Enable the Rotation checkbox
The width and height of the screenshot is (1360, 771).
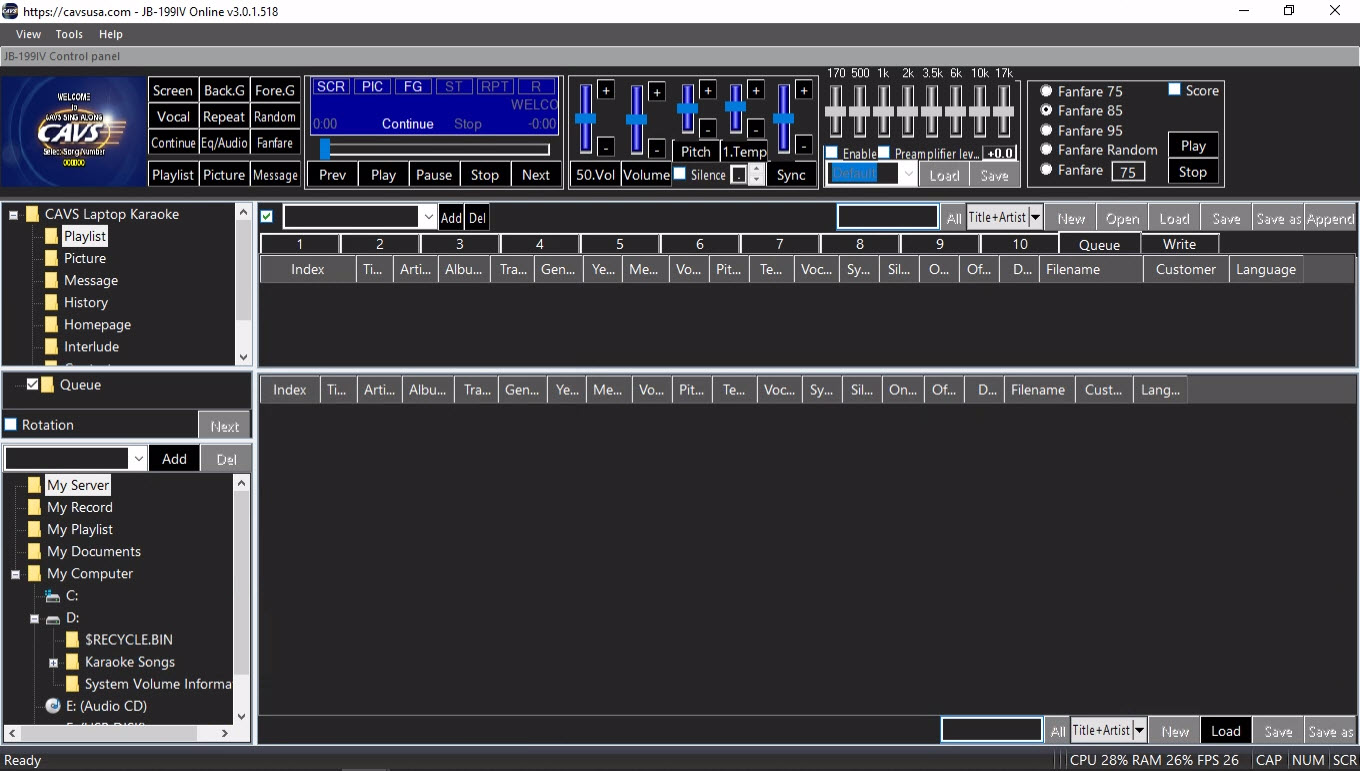pos(11,425)
